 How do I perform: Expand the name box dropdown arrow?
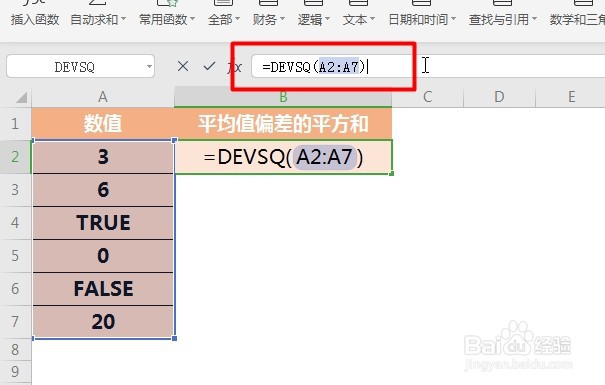pos(149,67)
